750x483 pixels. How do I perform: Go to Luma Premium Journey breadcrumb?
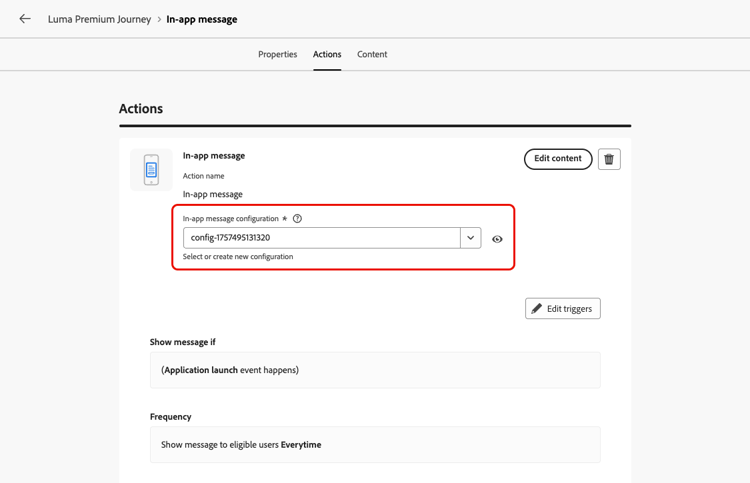click(x=99, y=19)
